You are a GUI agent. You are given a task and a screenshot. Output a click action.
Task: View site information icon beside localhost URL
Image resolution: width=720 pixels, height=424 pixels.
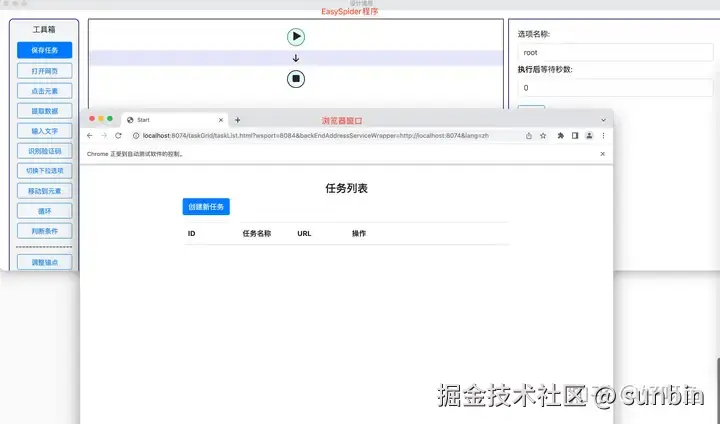coord(136,136)
